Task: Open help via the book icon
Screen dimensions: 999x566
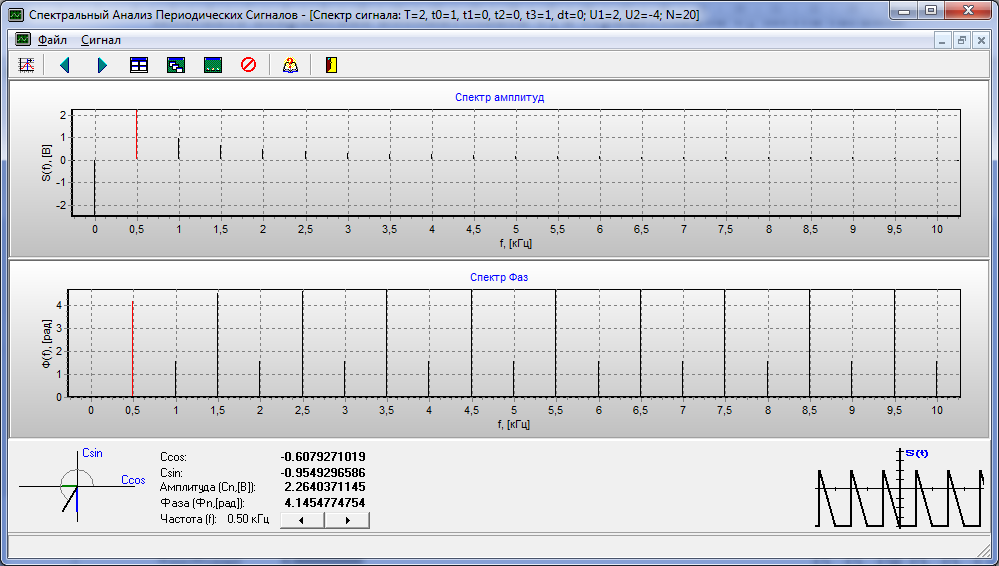Action: [x=291, y=65]
